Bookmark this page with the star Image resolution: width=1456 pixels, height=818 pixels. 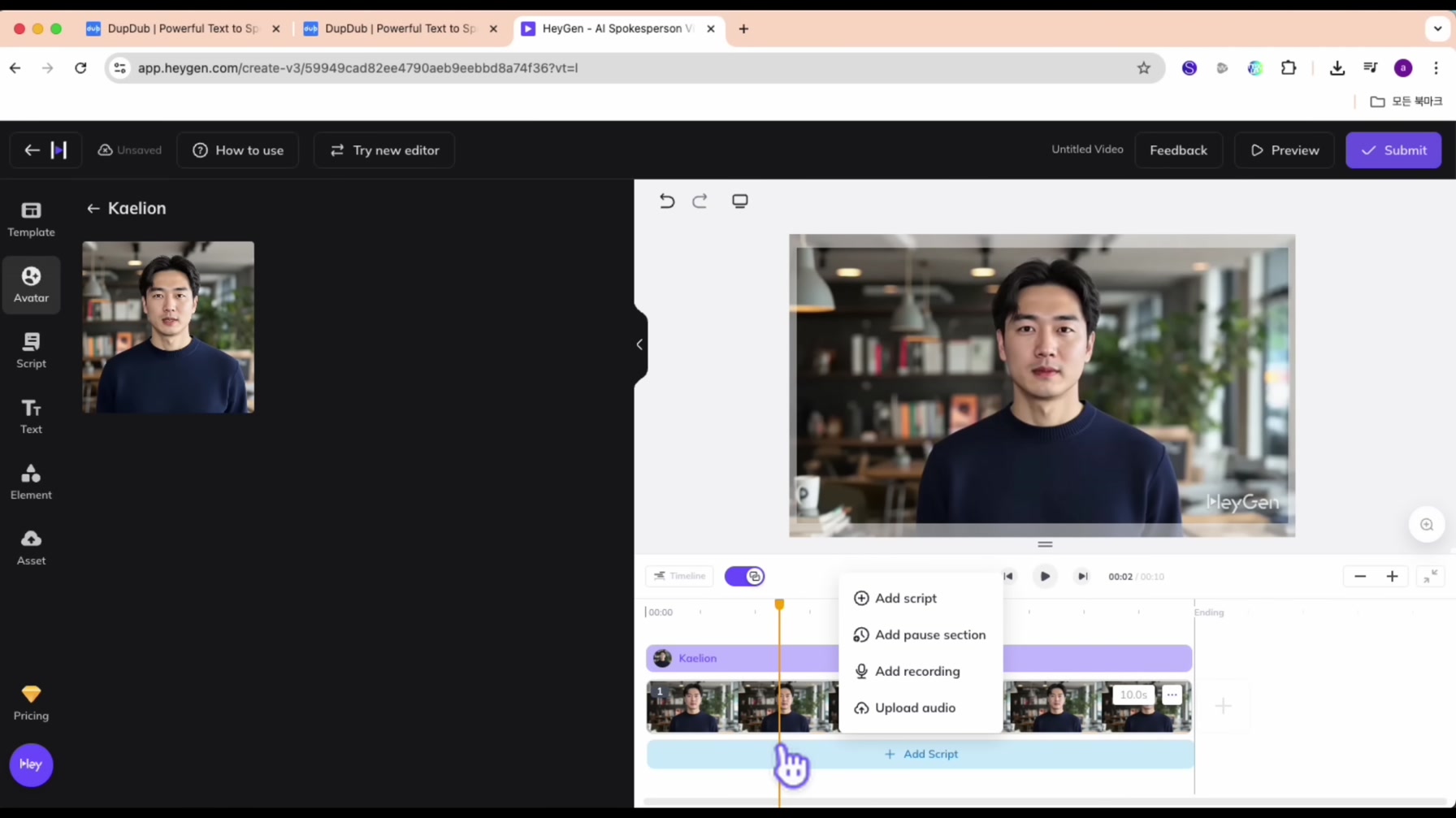1144,68
